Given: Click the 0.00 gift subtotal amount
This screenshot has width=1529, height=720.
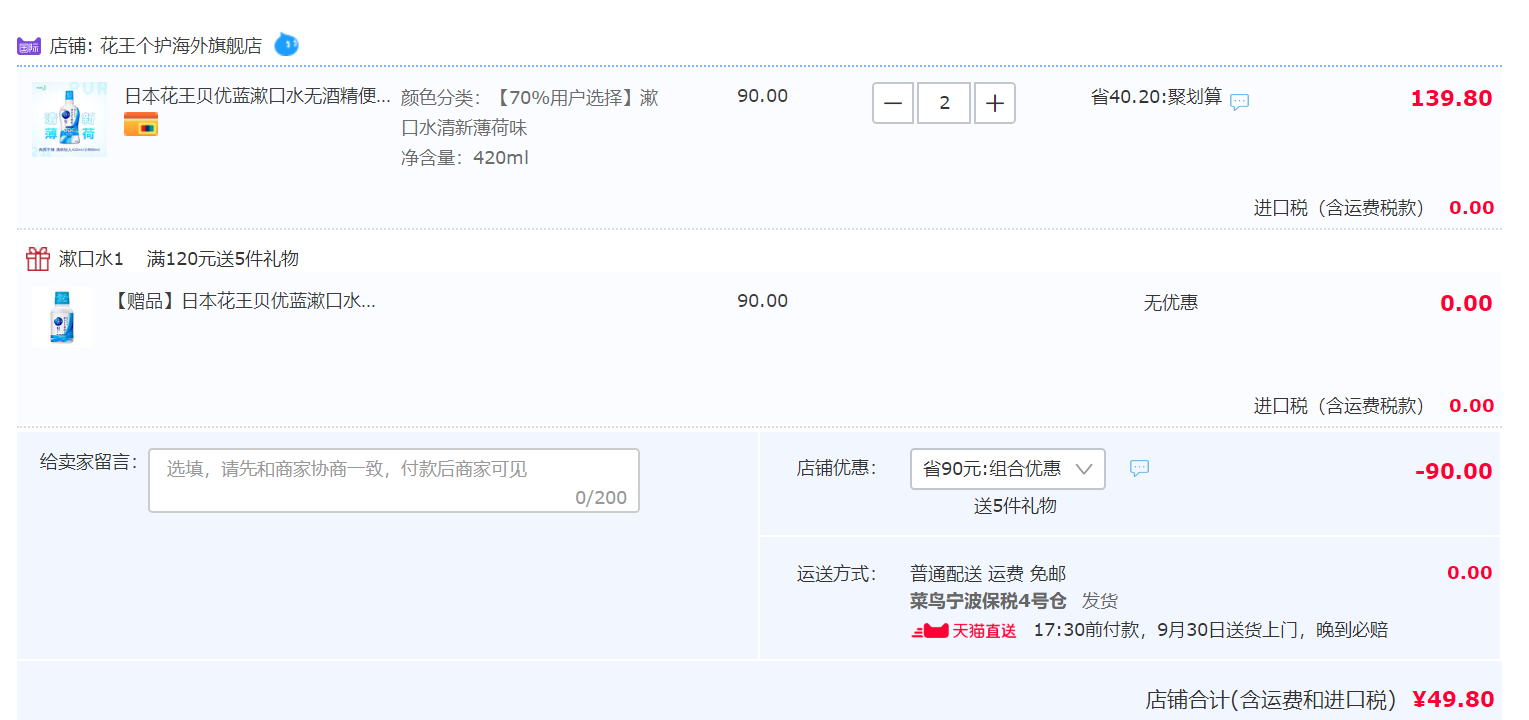Looking at the screenshot, I should click(1466, 303).
